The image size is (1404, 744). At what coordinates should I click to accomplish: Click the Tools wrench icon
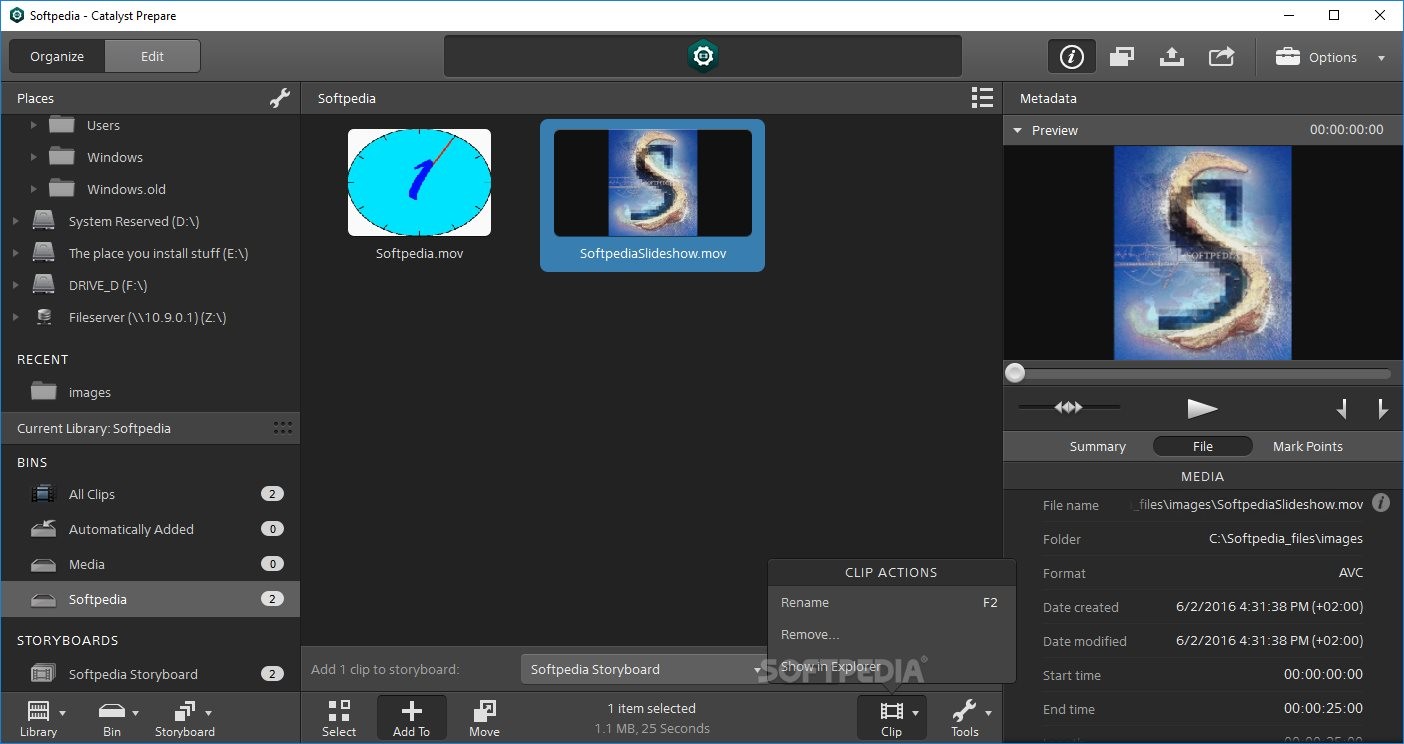(x=964, y=719)
